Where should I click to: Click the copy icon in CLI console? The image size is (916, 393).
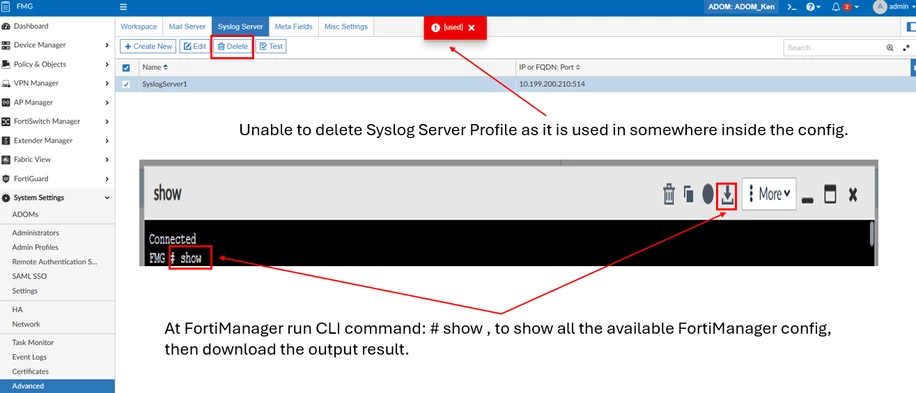[x=689, y=194]
